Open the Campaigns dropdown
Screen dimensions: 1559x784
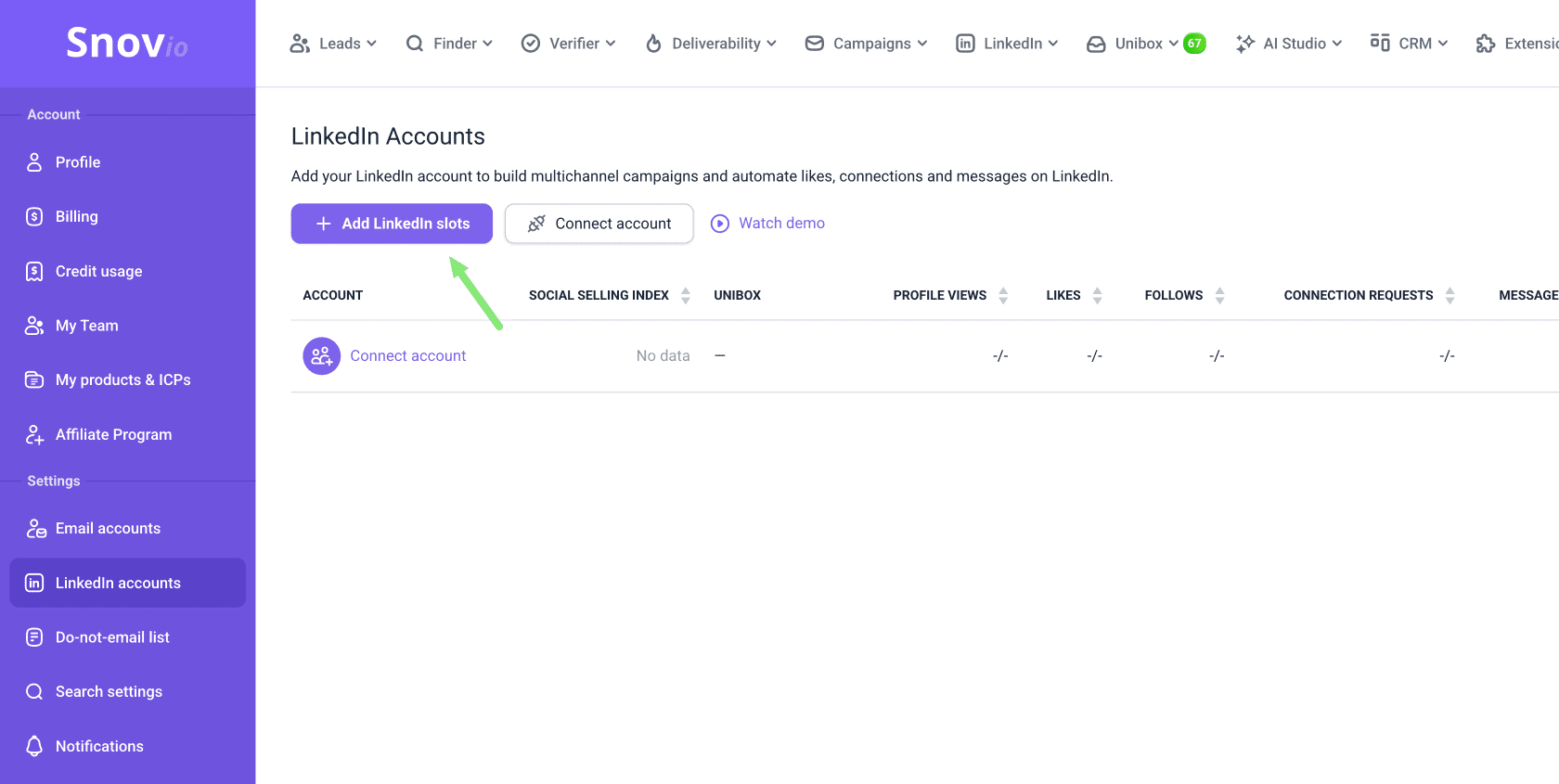tap(866, 44)
